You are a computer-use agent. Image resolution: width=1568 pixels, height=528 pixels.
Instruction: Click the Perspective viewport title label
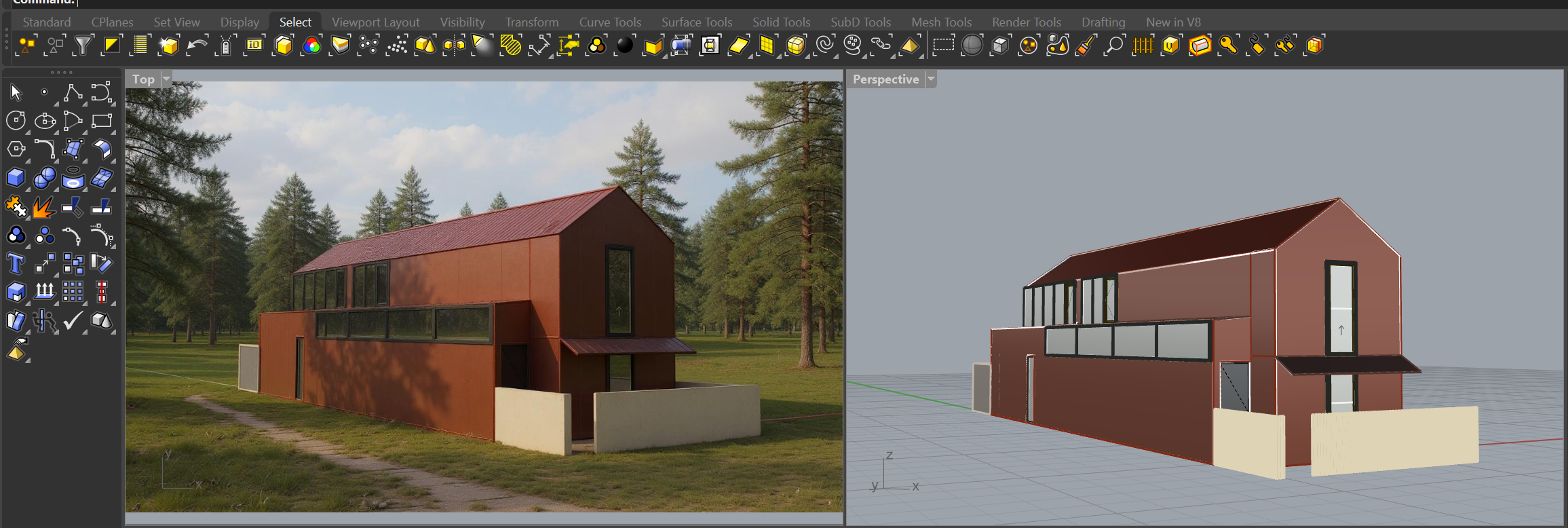[x=885, y=79]
